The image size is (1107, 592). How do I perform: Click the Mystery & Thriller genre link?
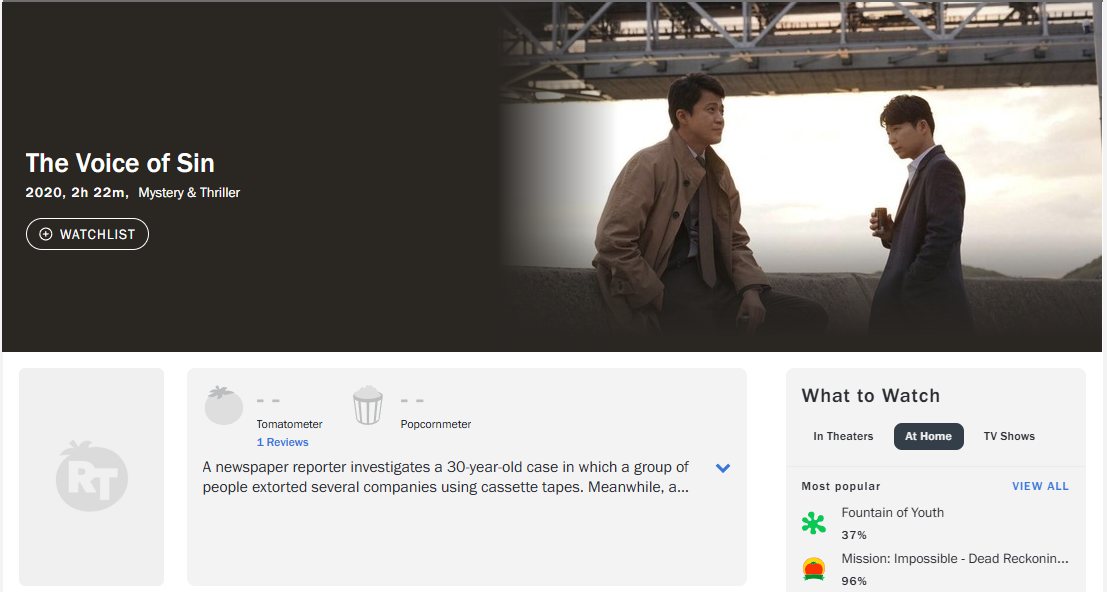click(x=189, y=193)
